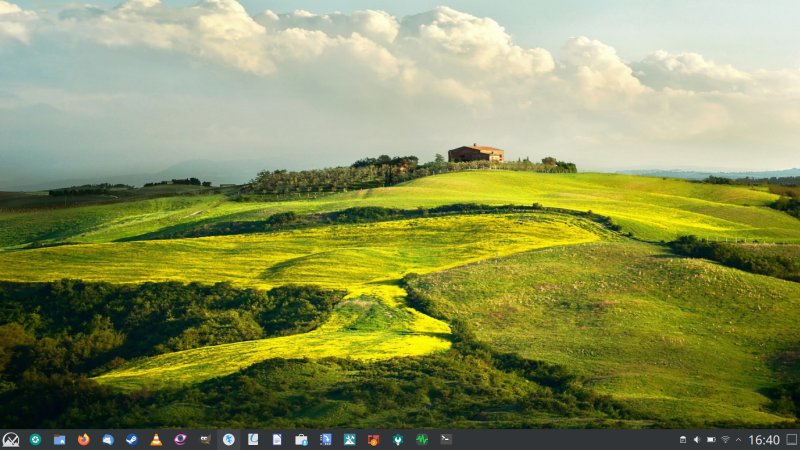
Task: Open the Thunderbird mail client
Action: pos(108,439)
